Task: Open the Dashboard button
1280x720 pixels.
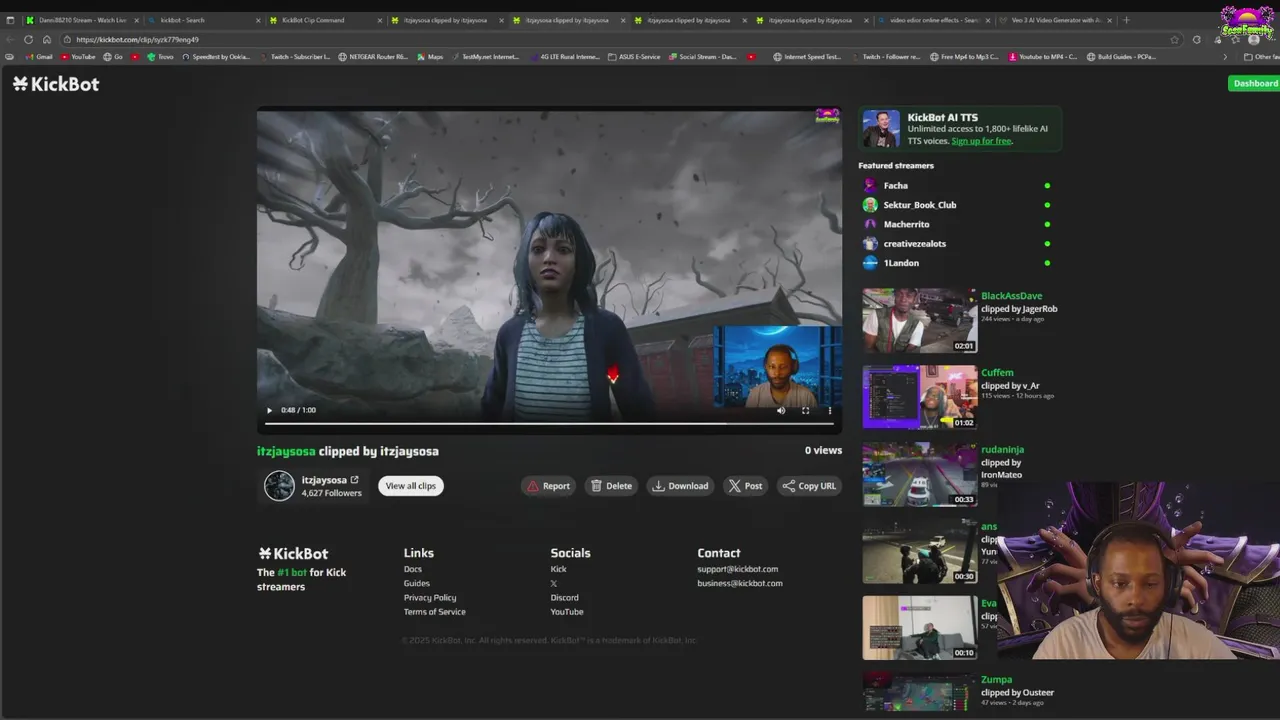Action: tap(1255, 83)
